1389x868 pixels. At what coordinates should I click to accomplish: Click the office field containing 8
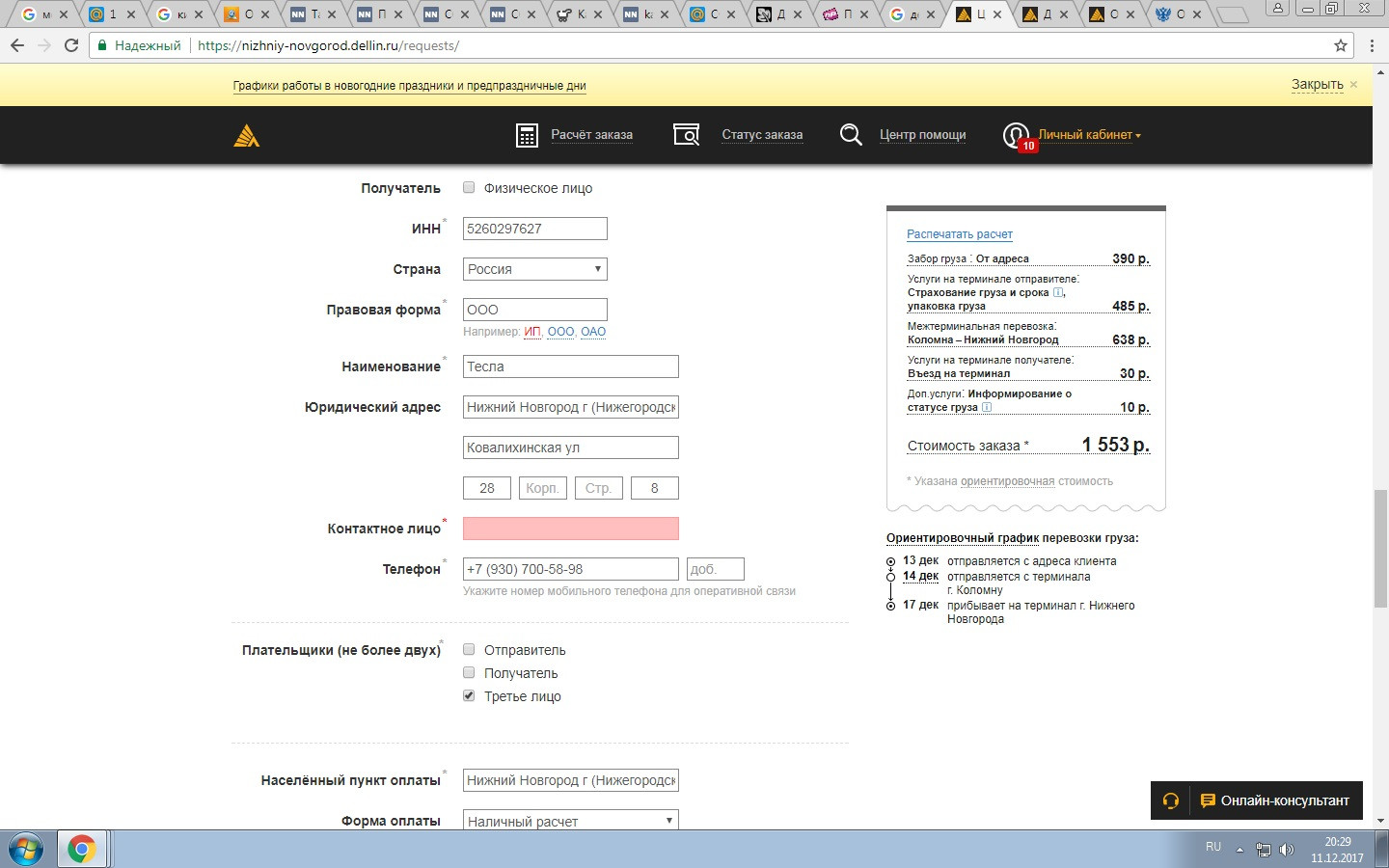click(655, 488)
